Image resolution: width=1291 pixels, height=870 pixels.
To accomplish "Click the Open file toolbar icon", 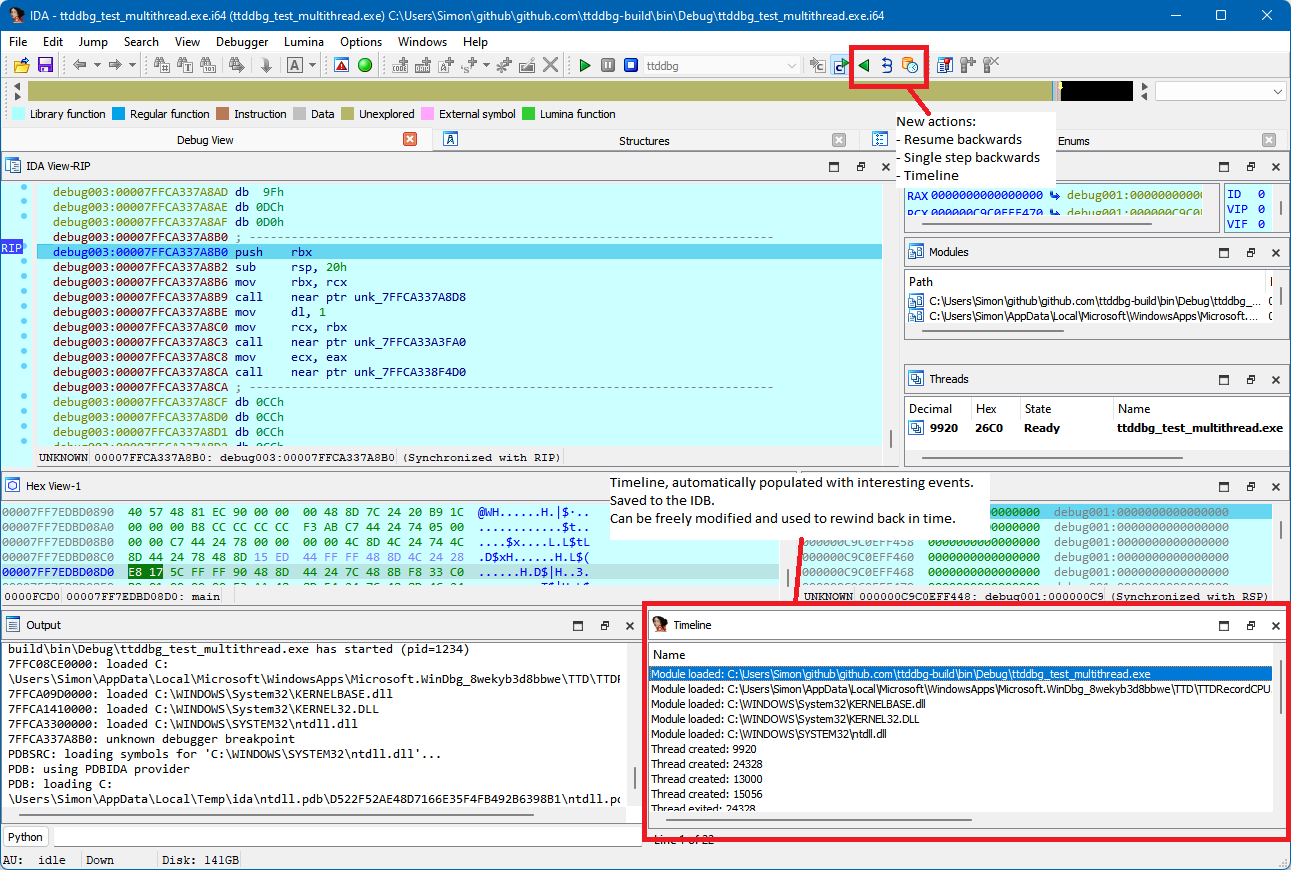I will (21, 65).
